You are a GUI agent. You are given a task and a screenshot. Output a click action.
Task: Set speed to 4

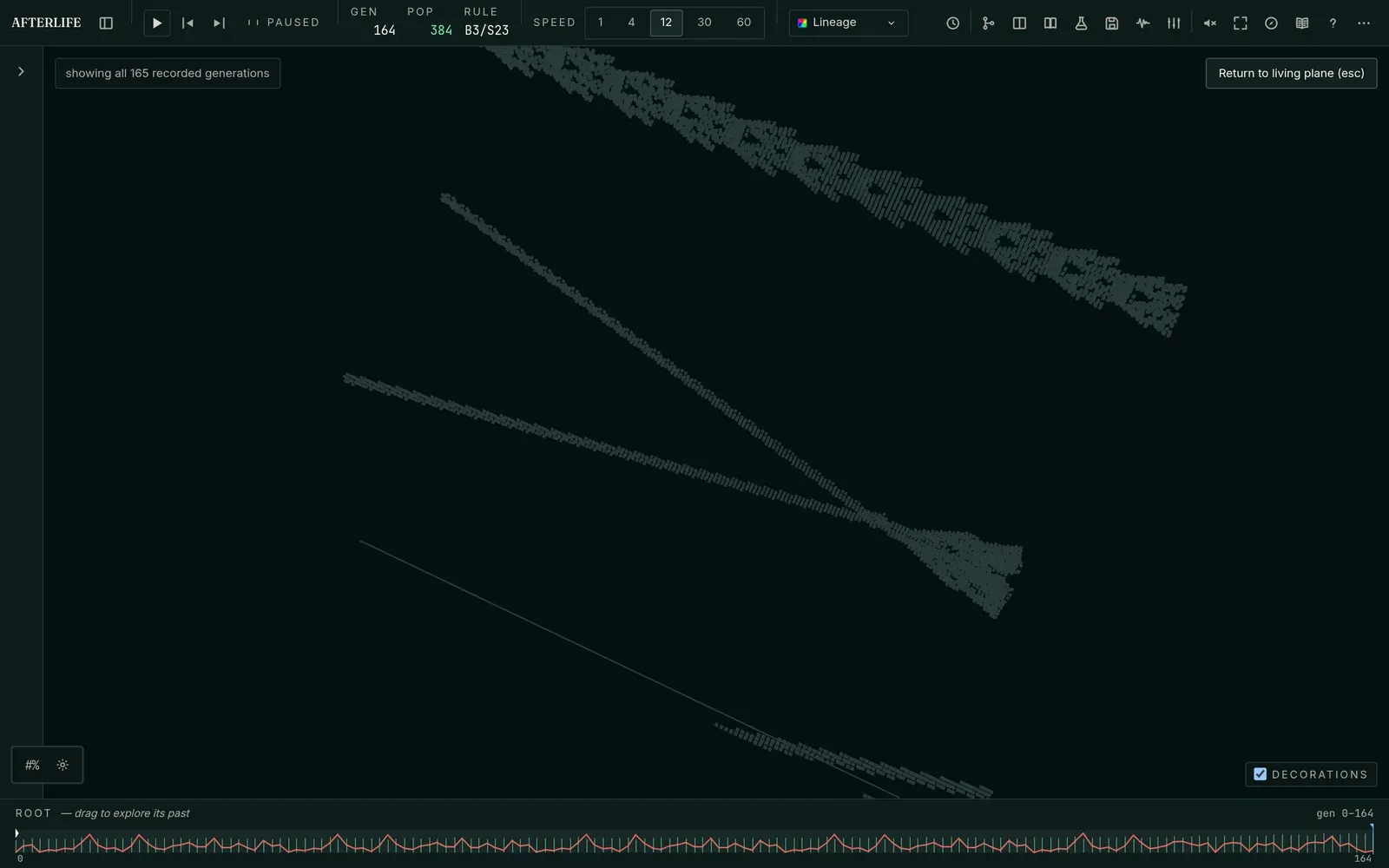tap(631, 23)
